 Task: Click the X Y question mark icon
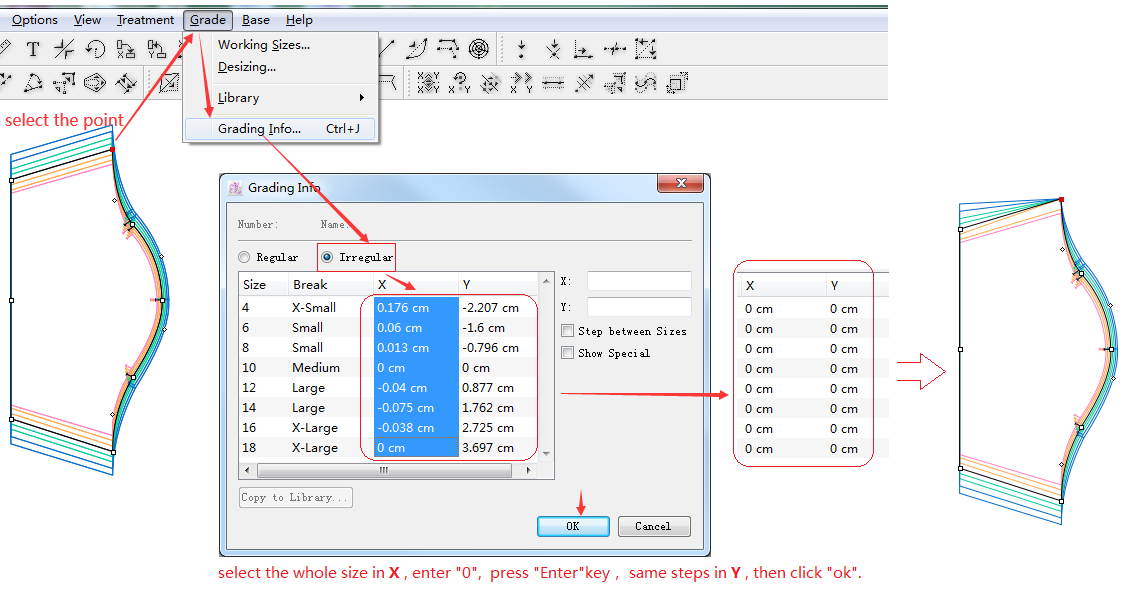[459, 83]
